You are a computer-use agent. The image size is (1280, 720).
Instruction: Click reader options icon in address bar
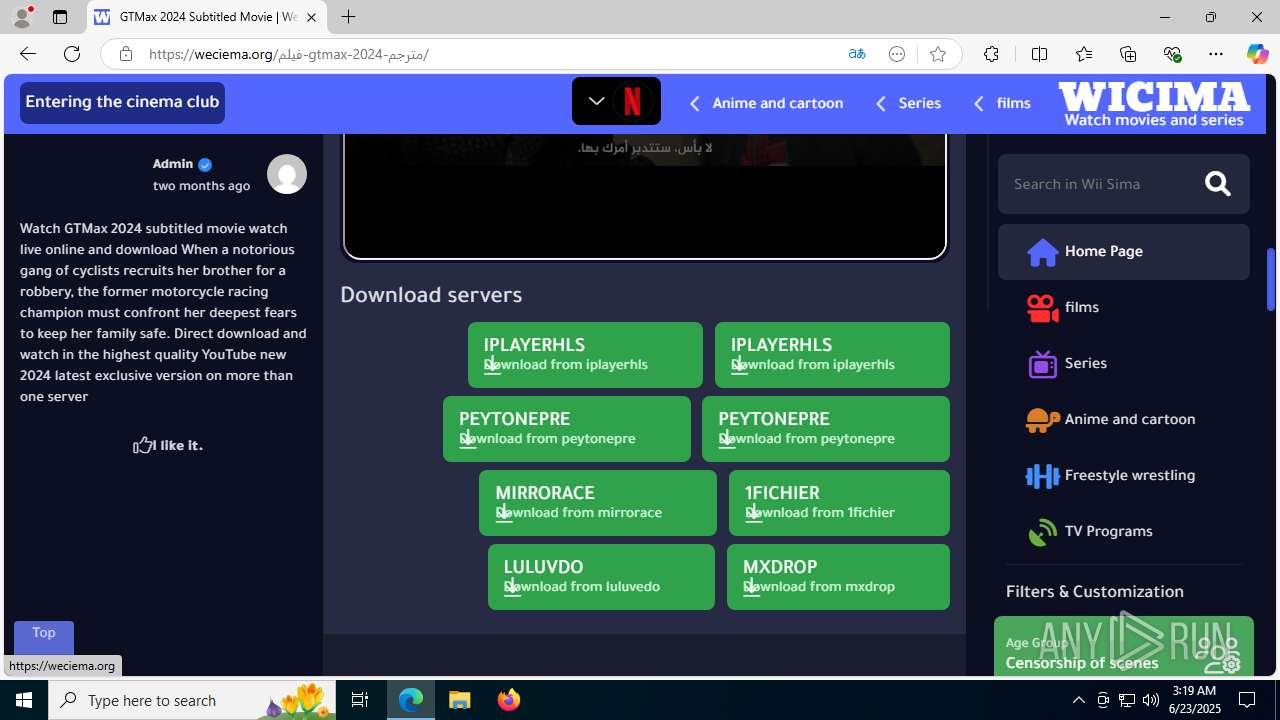coord(897,54)
